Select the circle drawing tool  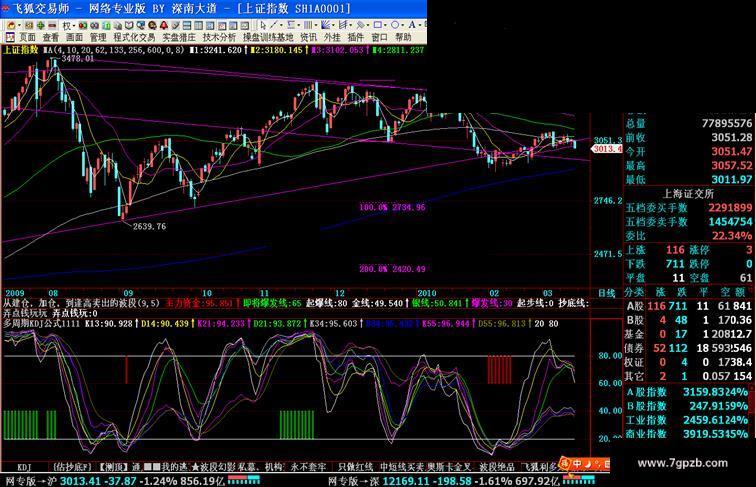tap(395, 25)
